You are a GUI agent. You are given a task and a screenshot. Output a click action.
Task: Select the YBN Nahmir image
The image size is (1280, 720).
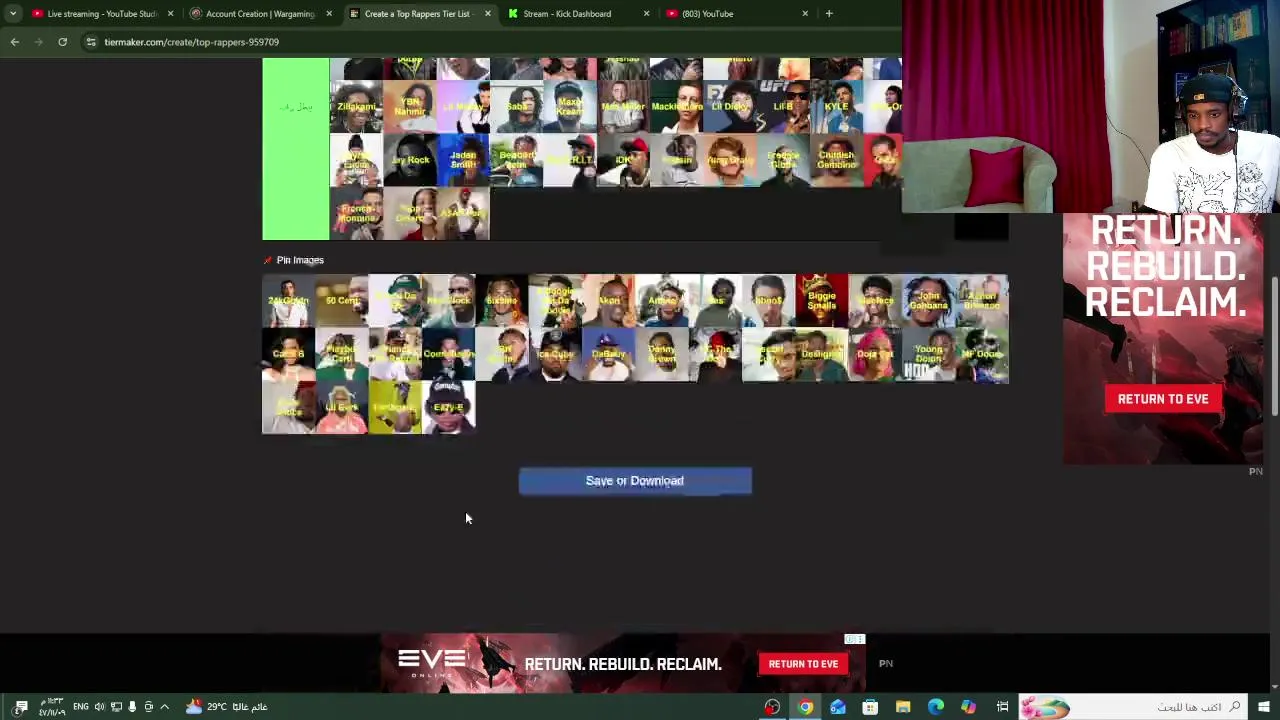point(410,107)
